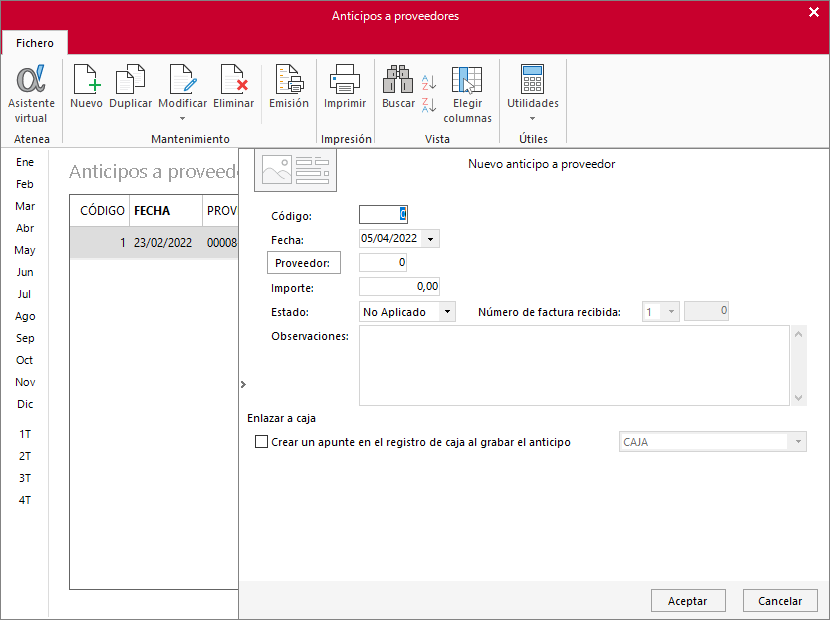Filter by Jun month
This screenshot has height=620, width=830.
pyautogui.click(x=25, y=272)
